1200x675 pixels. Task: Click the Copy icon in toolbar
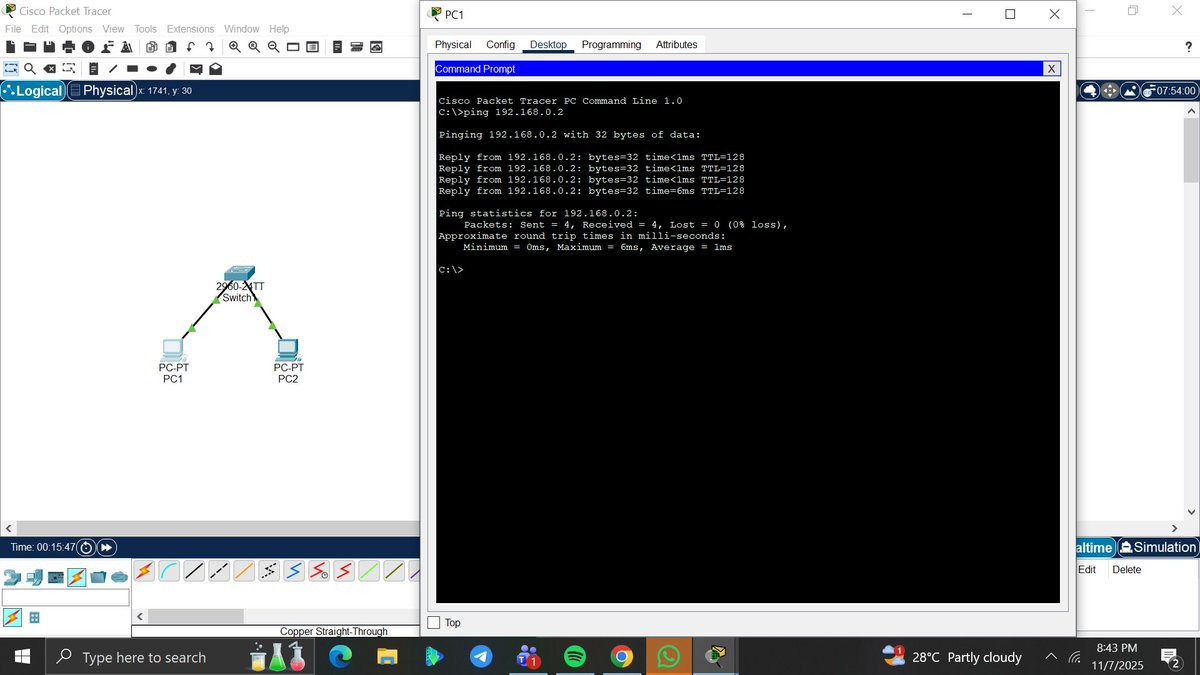[x=151, y=47]
